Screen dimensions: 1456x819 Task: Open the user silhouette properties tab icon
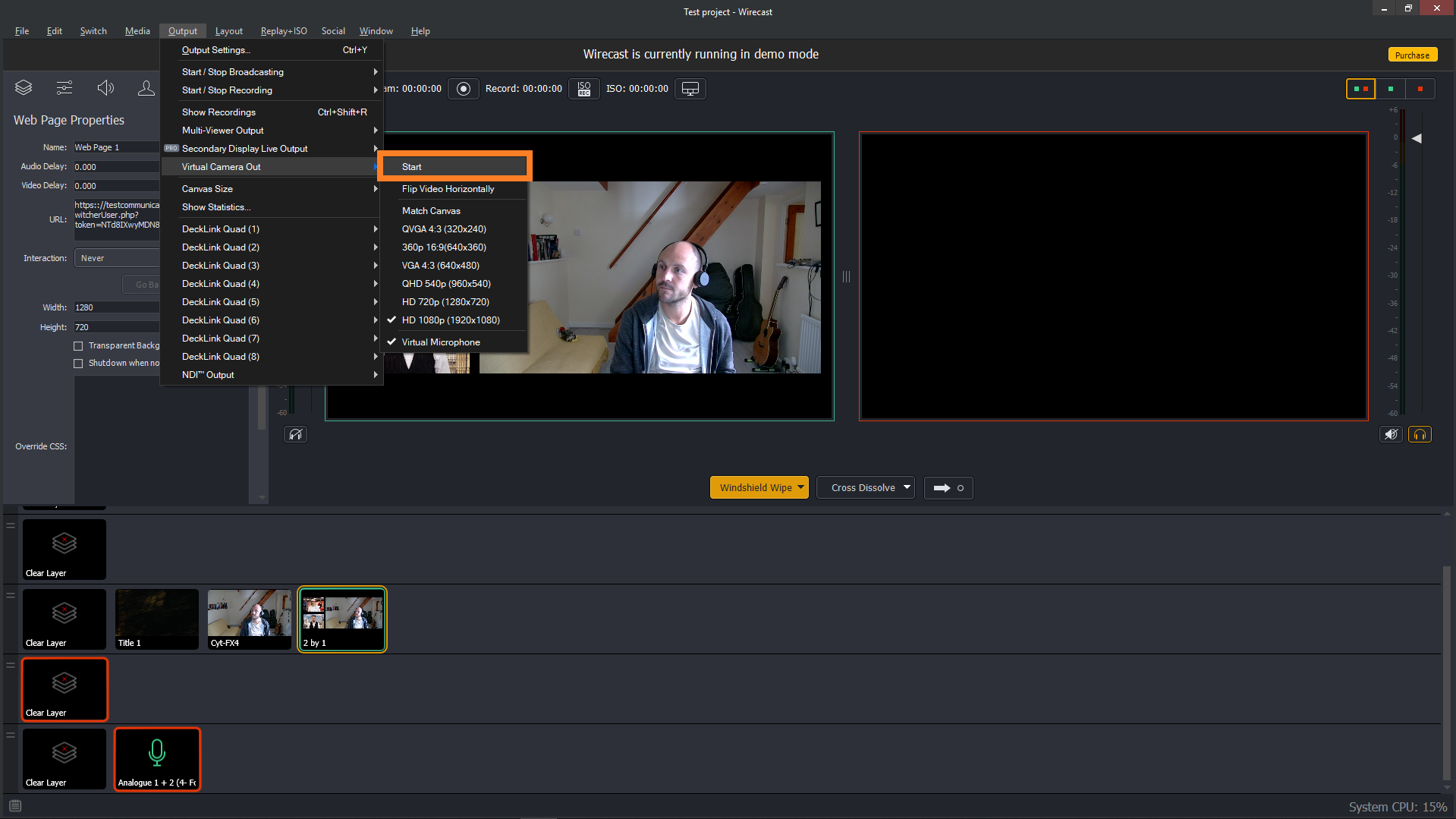click(x=146, y=88)
